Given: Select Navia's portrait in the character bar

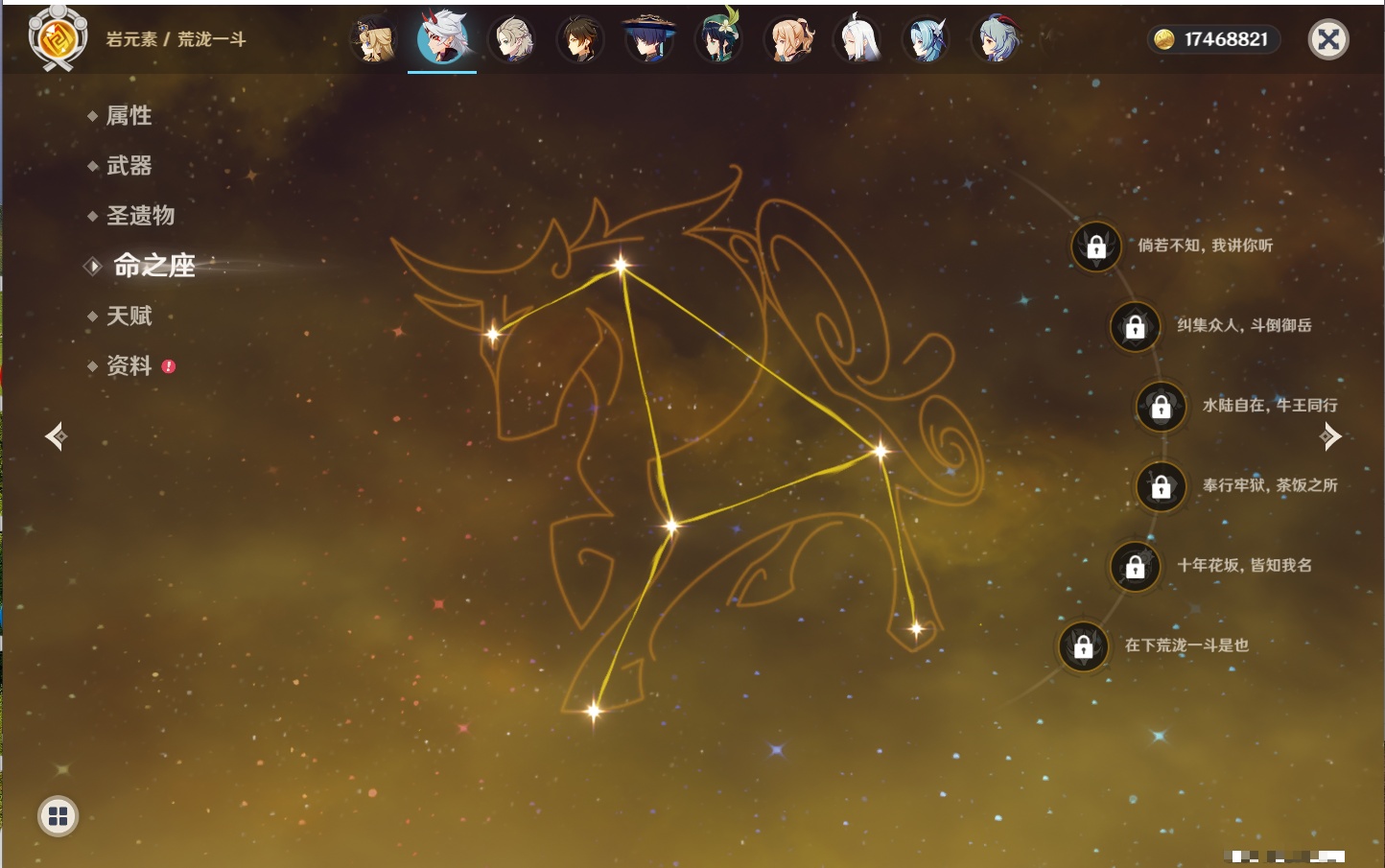Looking at the screenshot, I should point(373,39).
